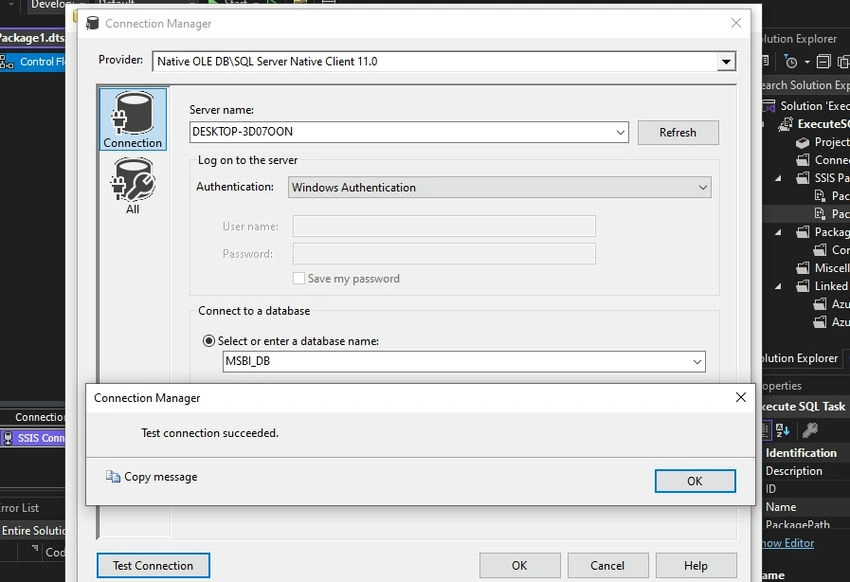Select the Project tree item
The image size is (850, 582).
(822, 142)
